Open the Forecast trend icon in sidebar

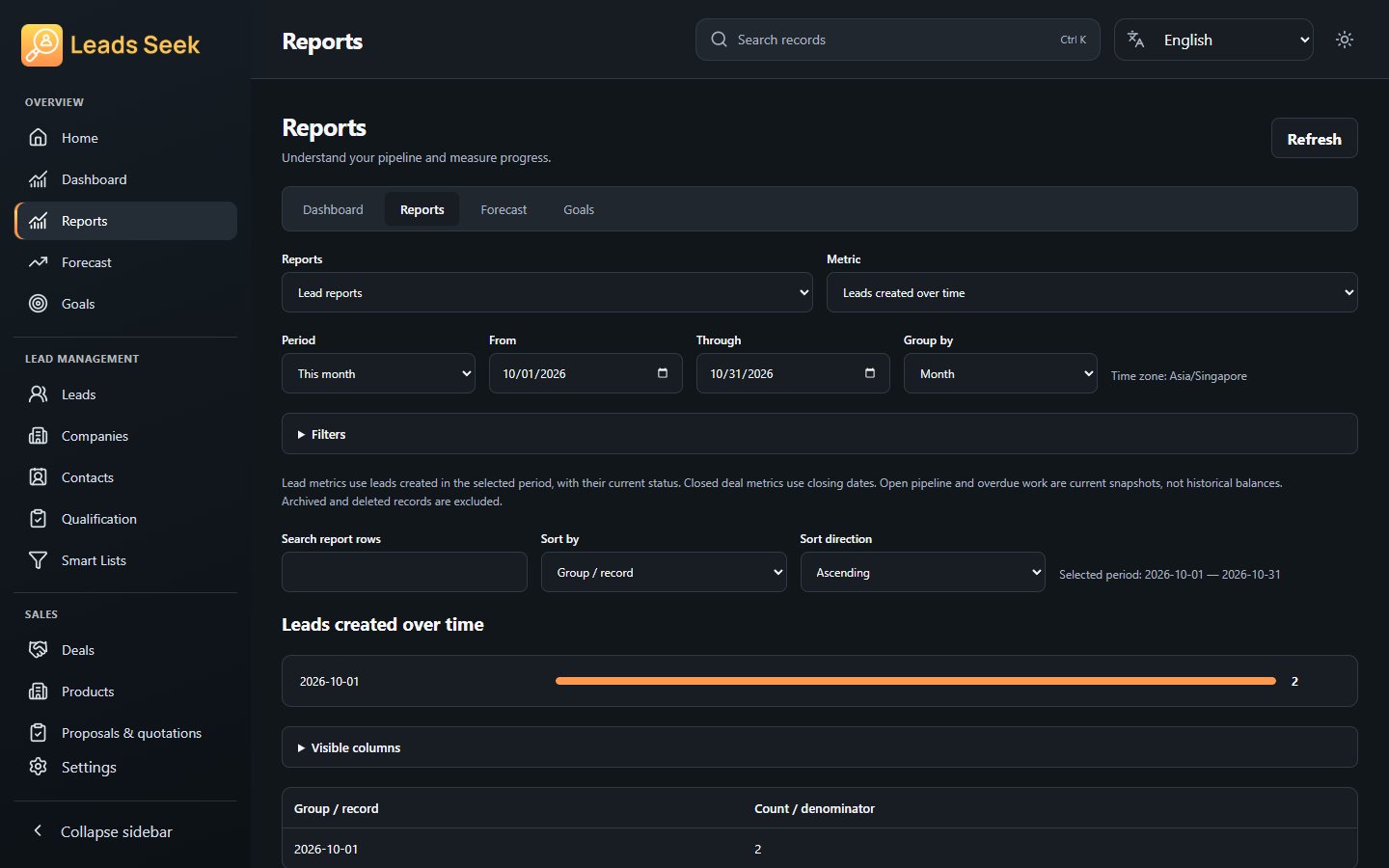[x=38, y=262]
